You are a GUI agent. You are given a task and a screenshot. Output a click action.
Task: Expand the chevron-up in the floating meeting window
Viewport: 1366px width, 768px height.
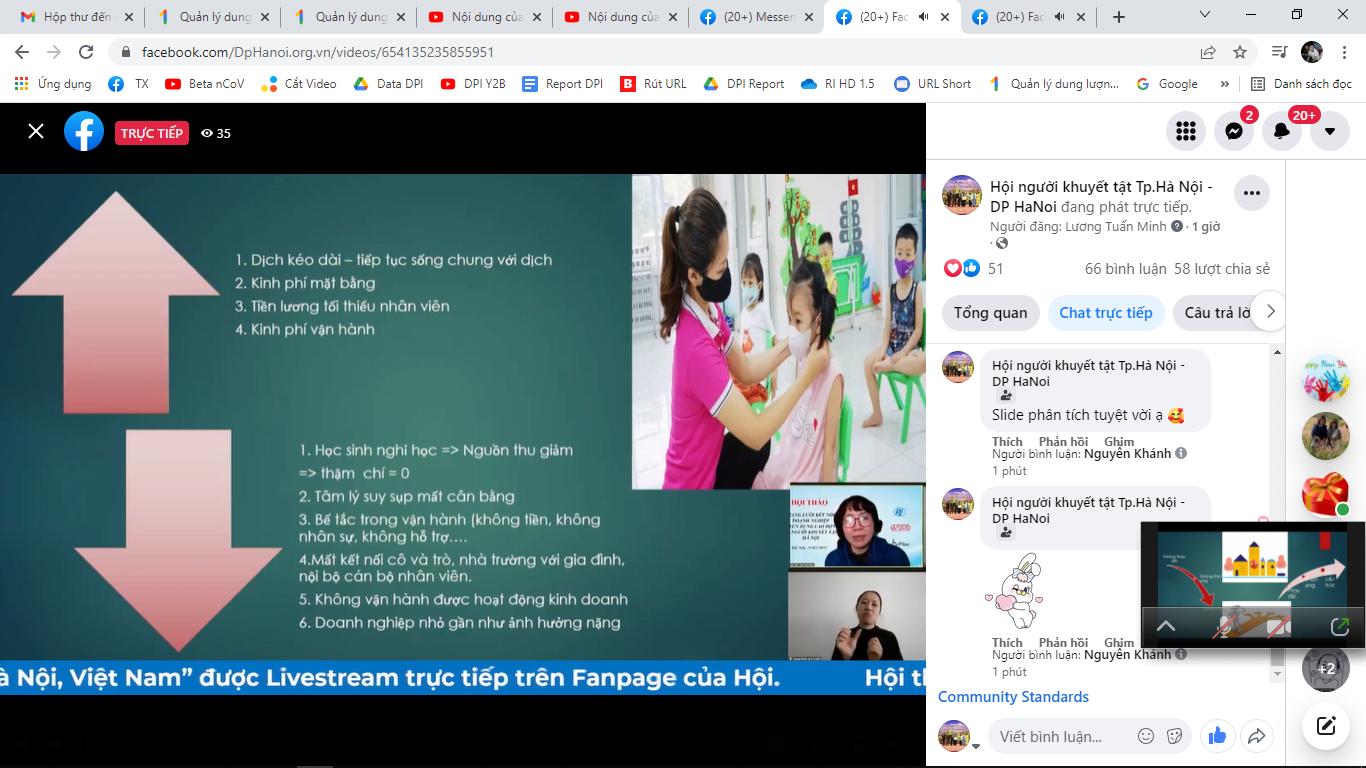click(x=1166, y=627)
